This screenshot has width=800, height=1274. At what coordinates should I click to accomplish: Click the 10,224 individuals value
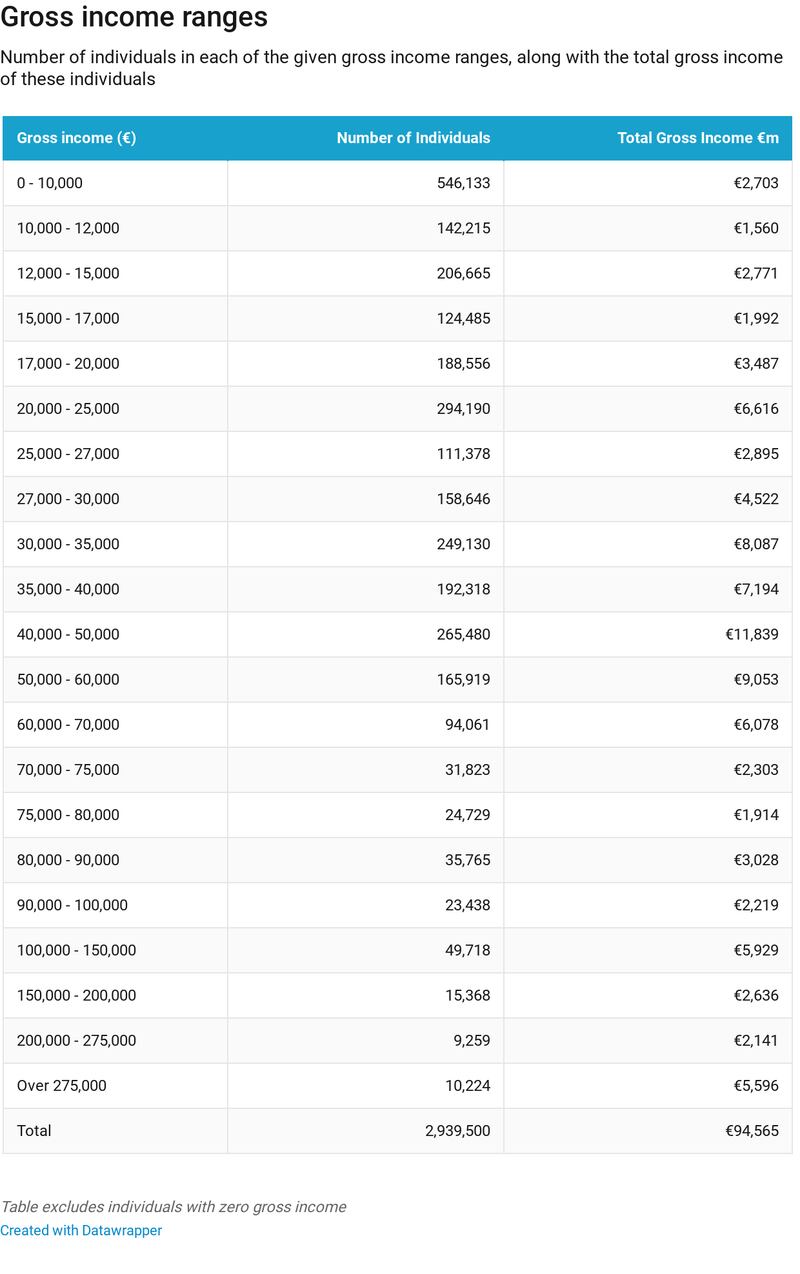(467, 1086)
